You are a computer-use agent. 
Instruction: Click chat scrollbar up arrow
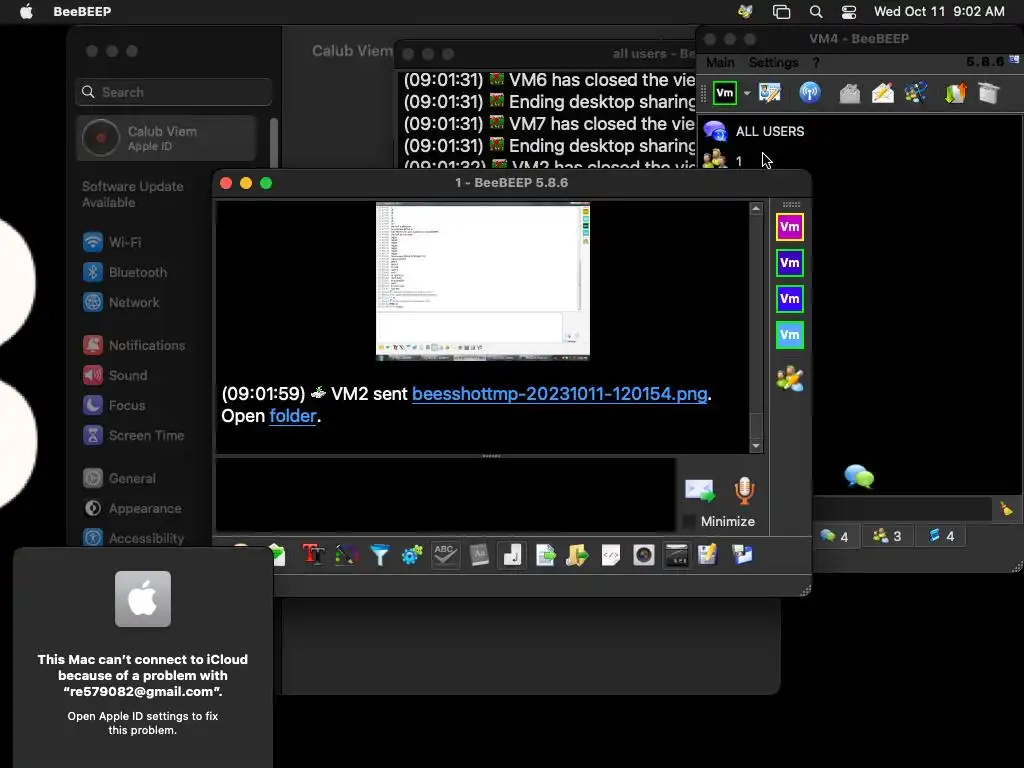click(756, 209)
